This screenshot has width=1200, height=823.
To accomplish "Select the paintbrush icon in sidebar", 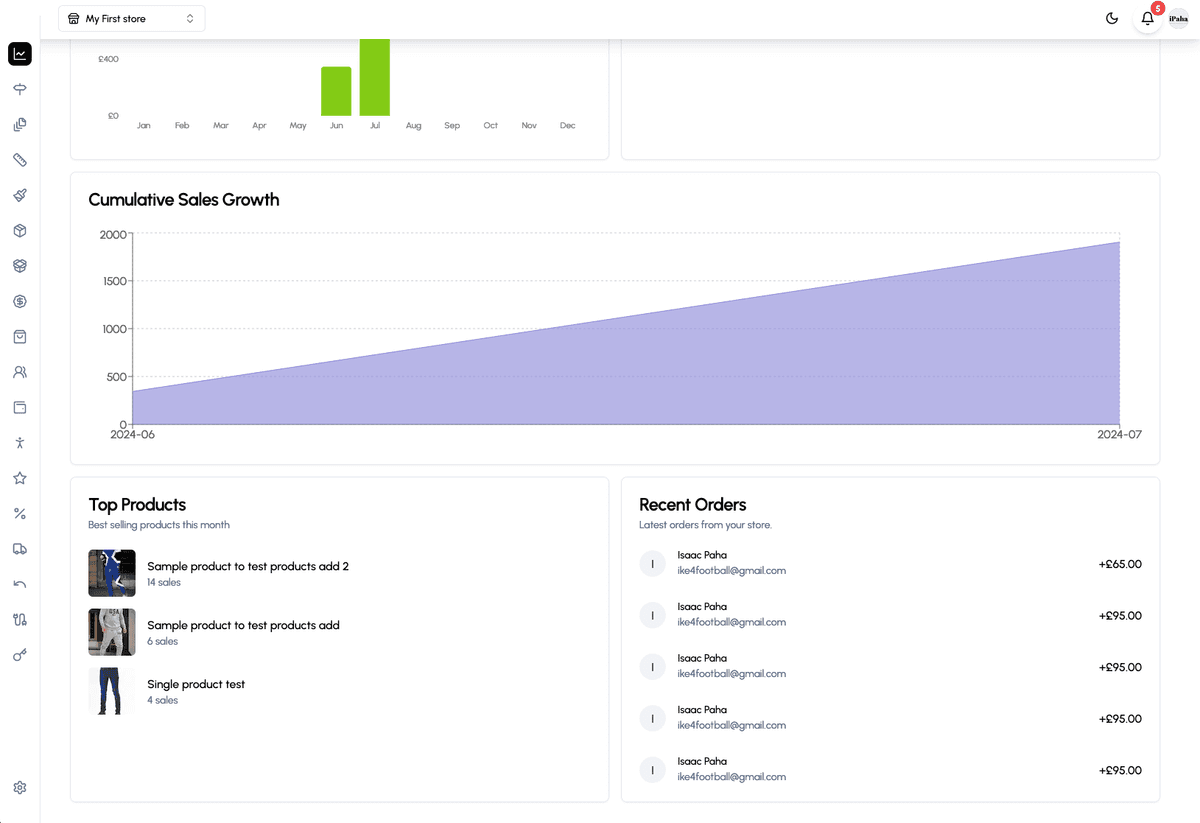I will pos(20,195).
